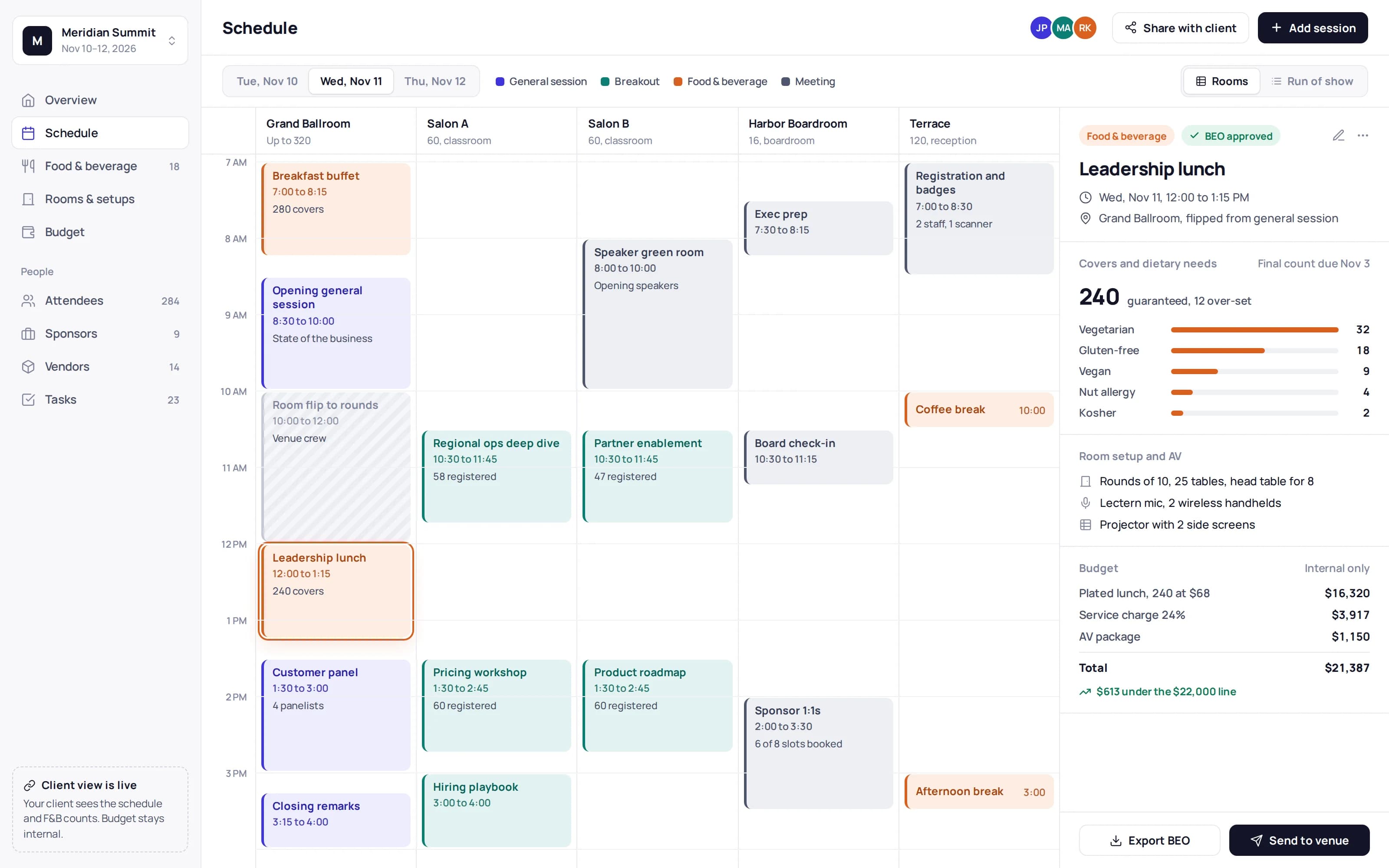The height and width of the screenshot is (868, 1389).
Task: Click the RK collaborator avatar
Action: coord(1085,27)
